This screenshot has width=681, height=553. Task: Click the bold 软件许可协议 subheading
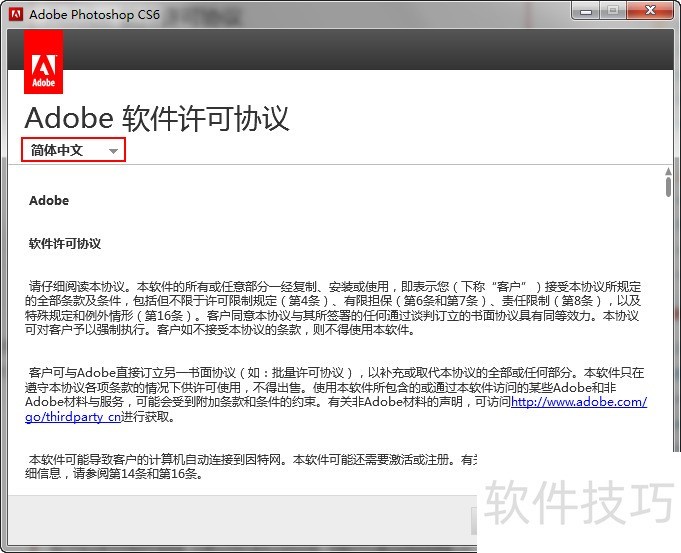point(65,244)
